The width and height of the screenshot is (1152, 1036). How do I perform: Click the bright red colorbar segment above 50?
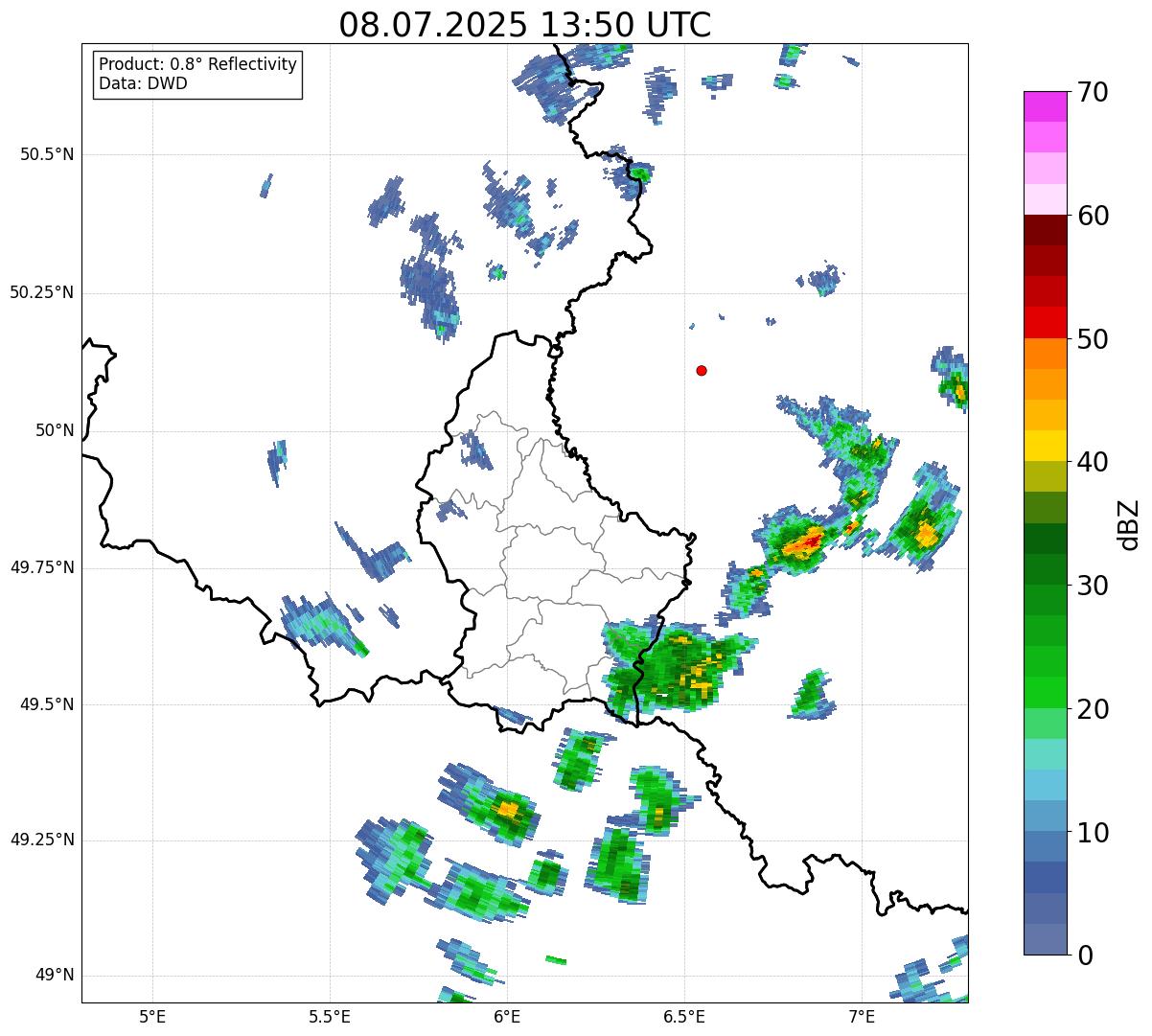tap(1045, 322)
